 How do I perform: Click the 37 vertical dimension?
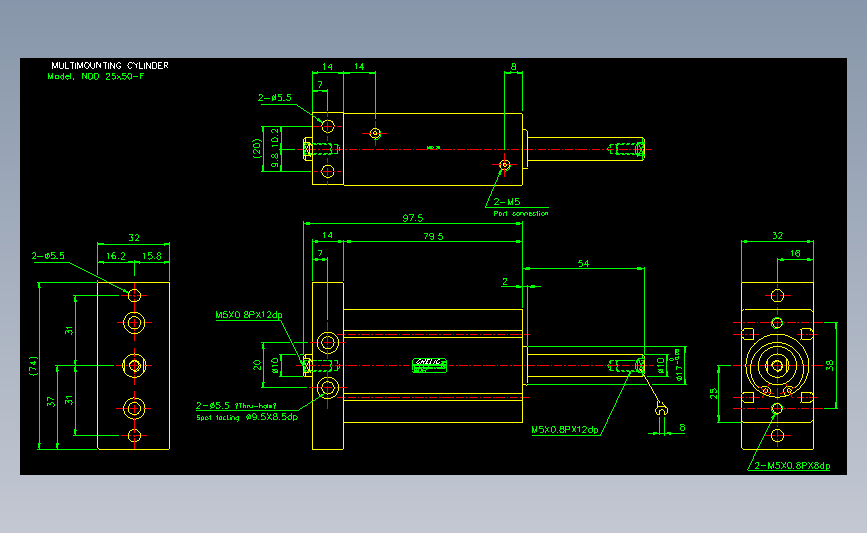tap(51, 402)
